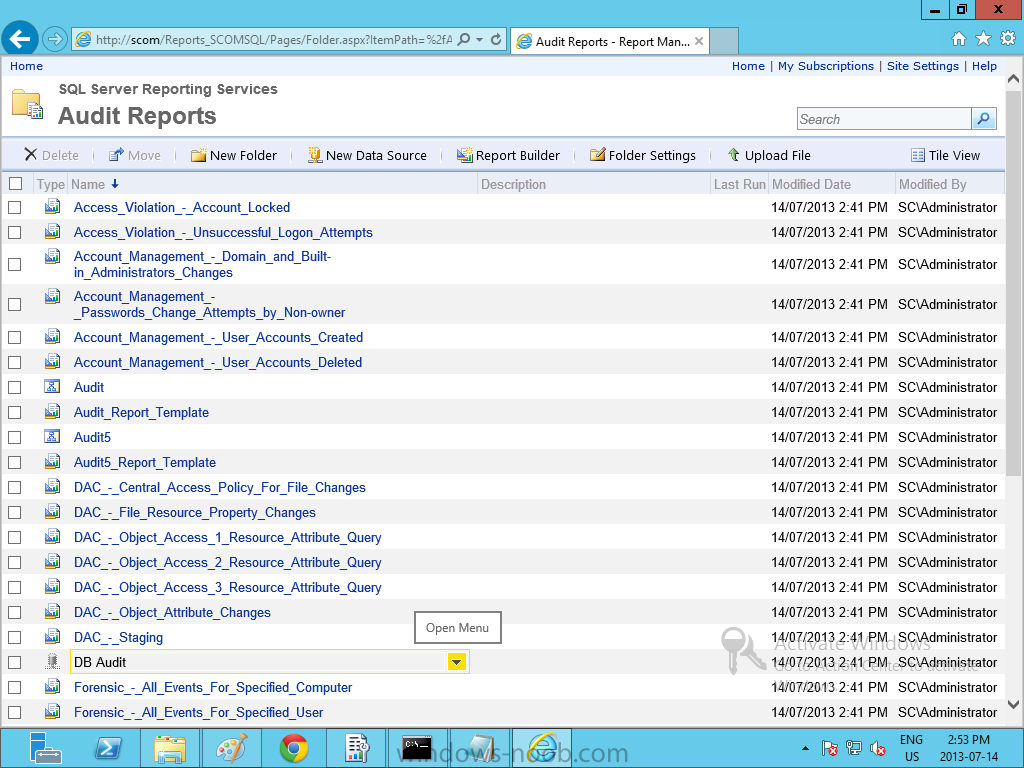Select the checkbox for Account_Management_-_User_Accounts_Deleted
The height and width of the screenshot is (768, 1024).
pos(14,362)
